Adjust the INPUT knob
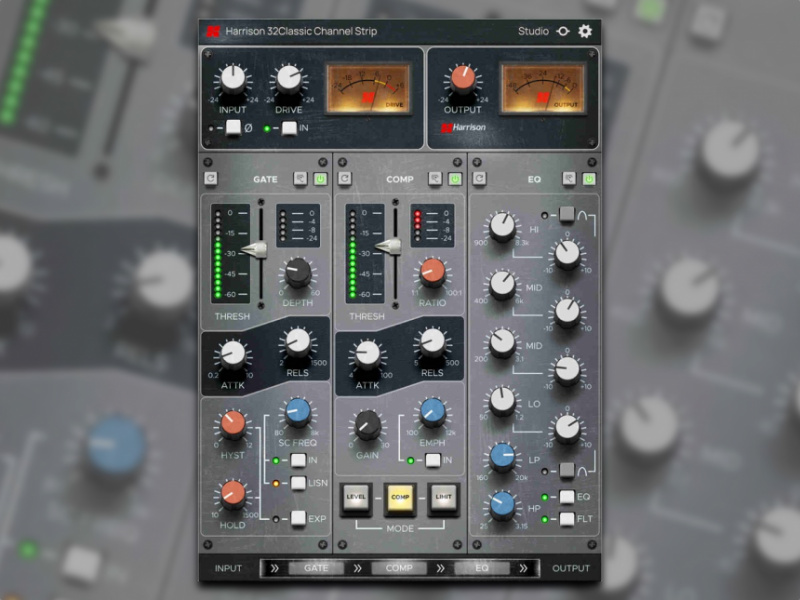The width and height of the screenshot is (800, 600). pyautogui.click(x=233, y=79)
